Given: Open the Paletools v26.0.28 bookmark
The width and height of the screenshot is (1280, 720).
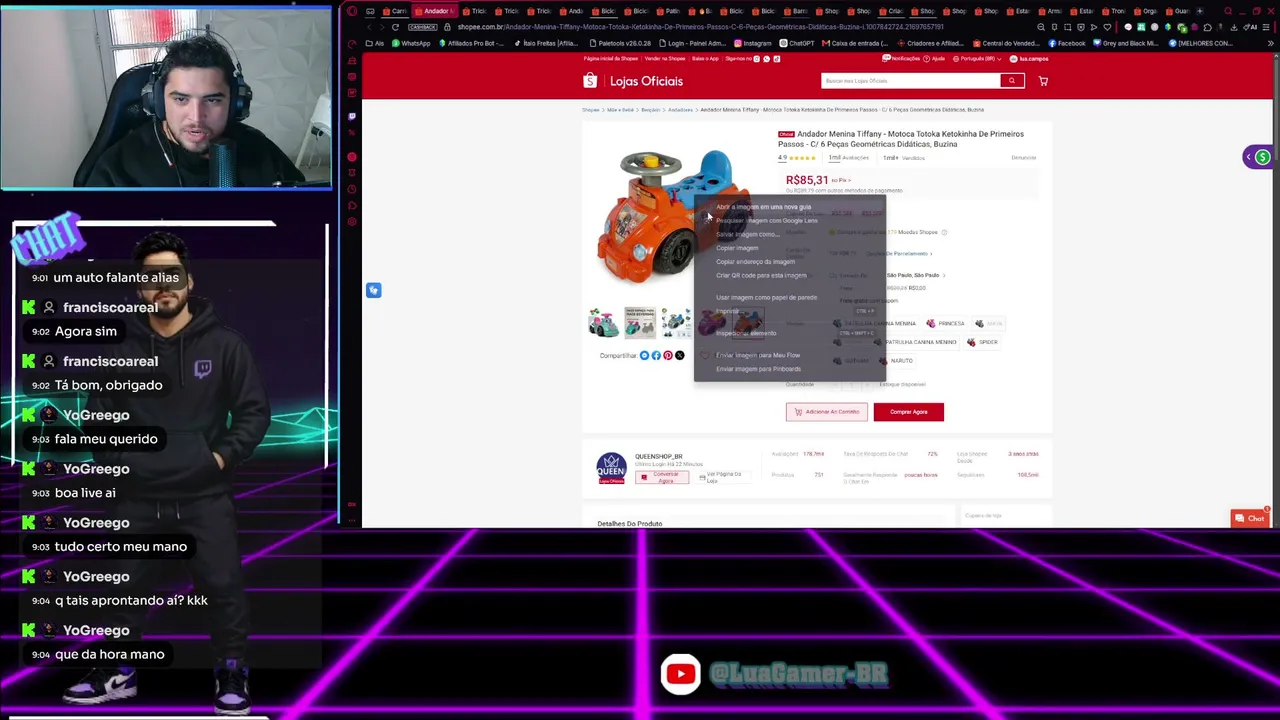Looking at the screenshot, I should pyautogui.click(x=621, y=43).
